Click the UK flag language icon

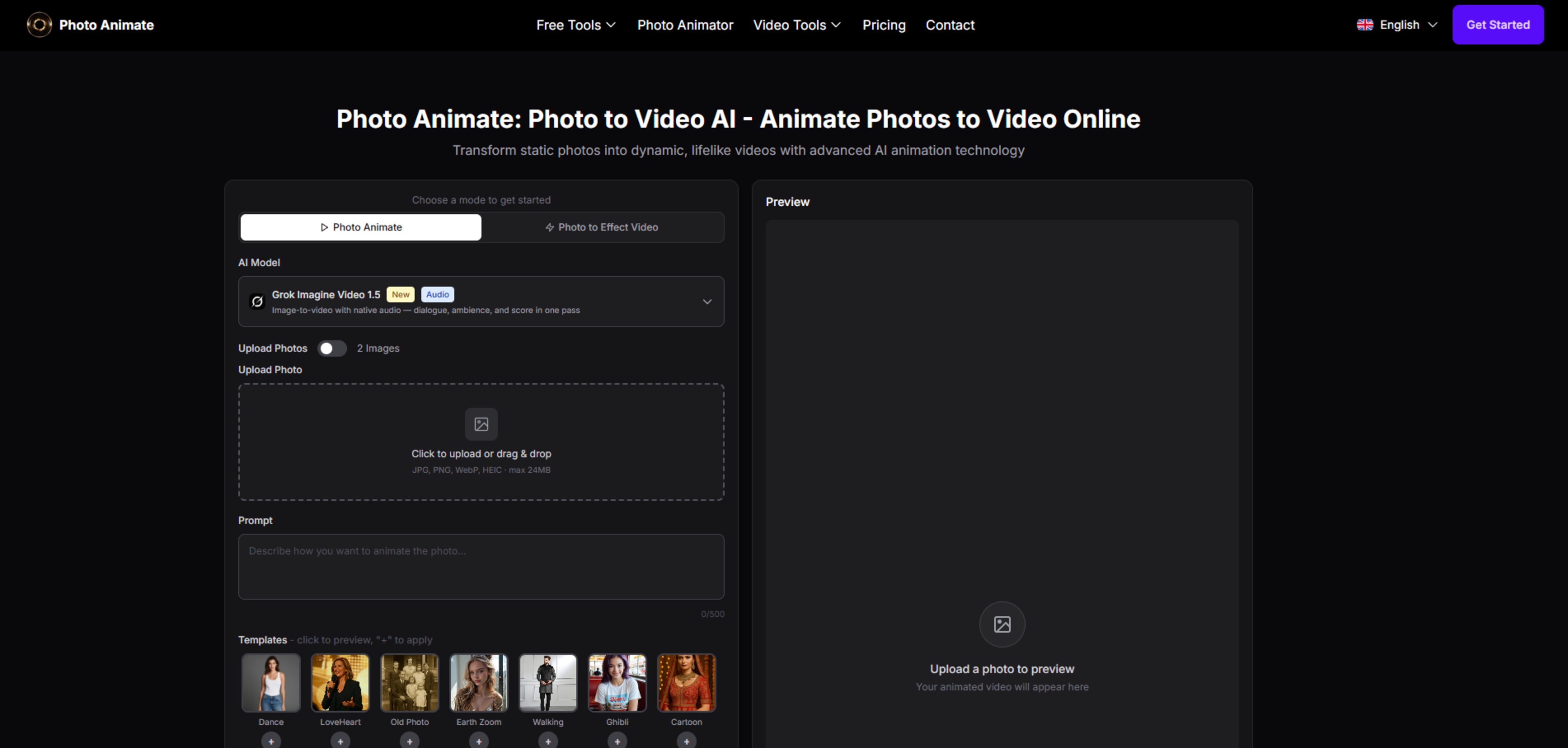pos(1365,25)
